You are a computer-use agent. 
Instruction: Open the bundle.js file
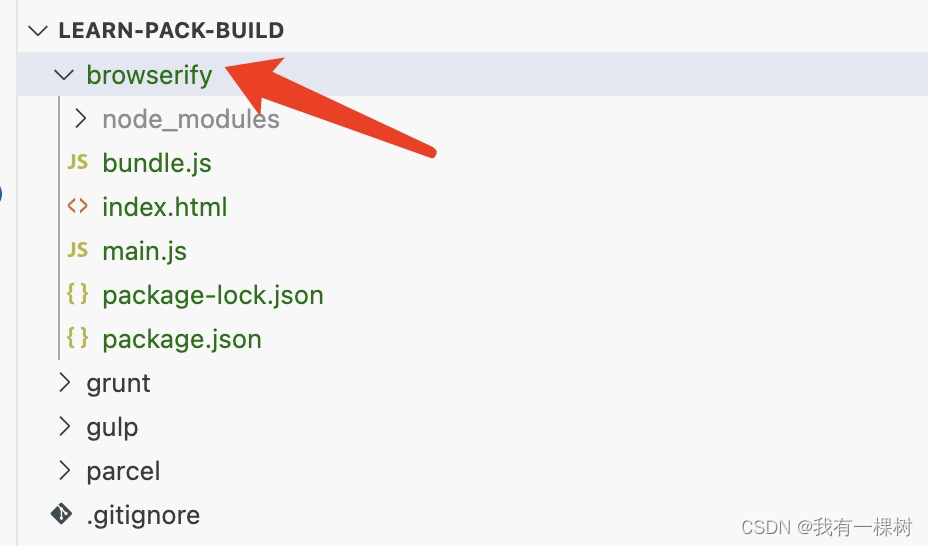coord(157,163)
